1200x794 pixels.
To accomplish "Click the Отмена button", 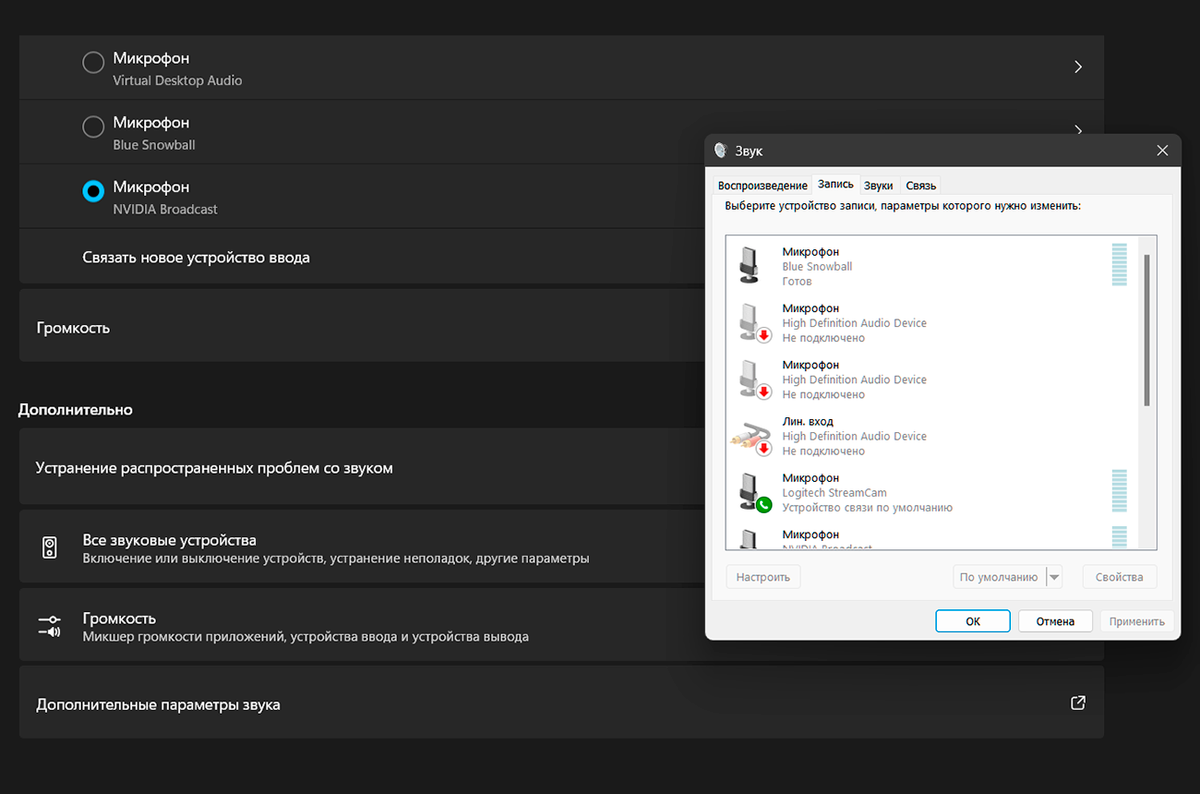I will (1055, 621).
